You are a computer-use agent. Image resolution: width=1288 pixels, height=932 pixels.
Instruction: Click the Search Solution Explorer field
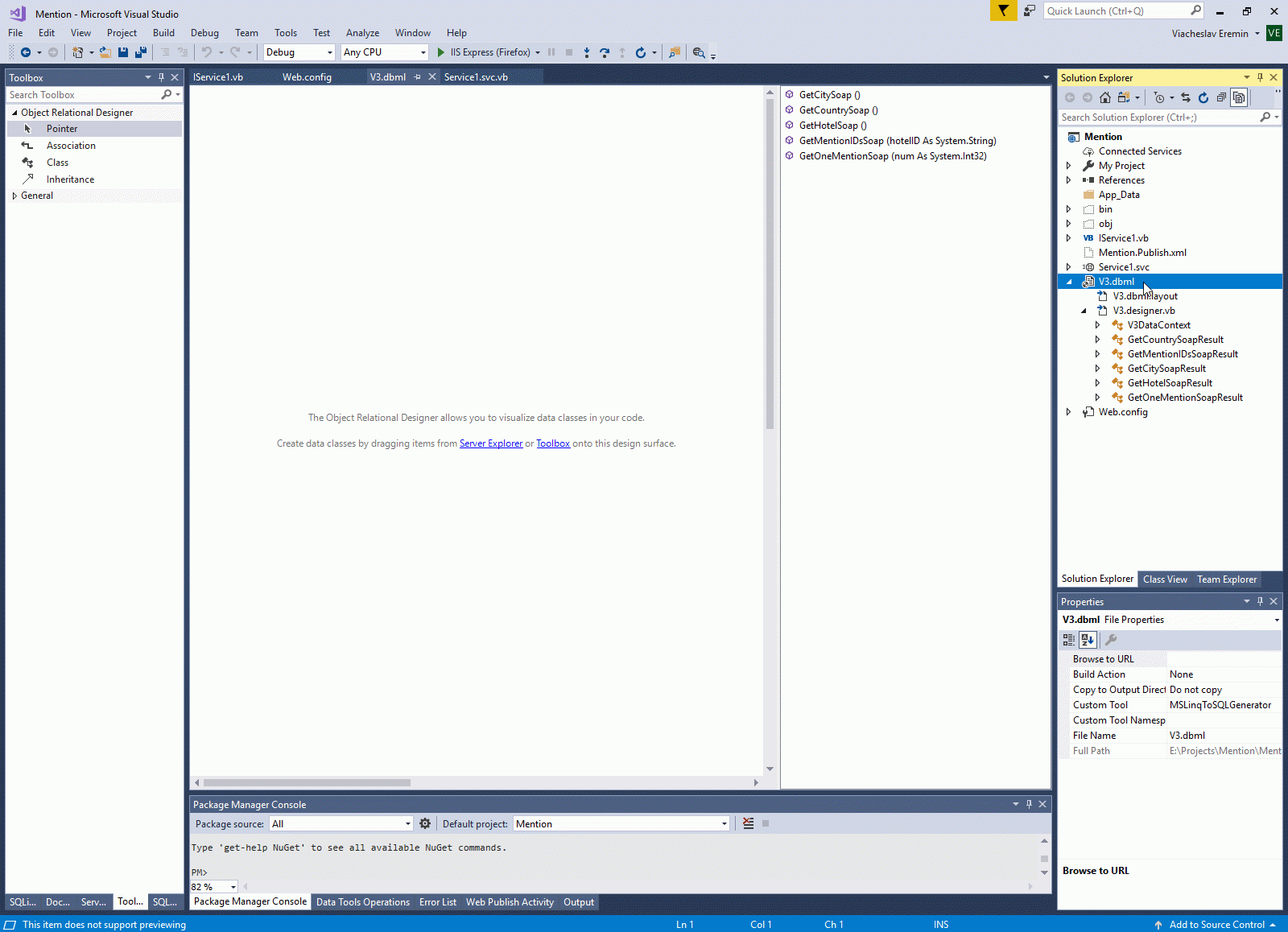(1170, 118)
